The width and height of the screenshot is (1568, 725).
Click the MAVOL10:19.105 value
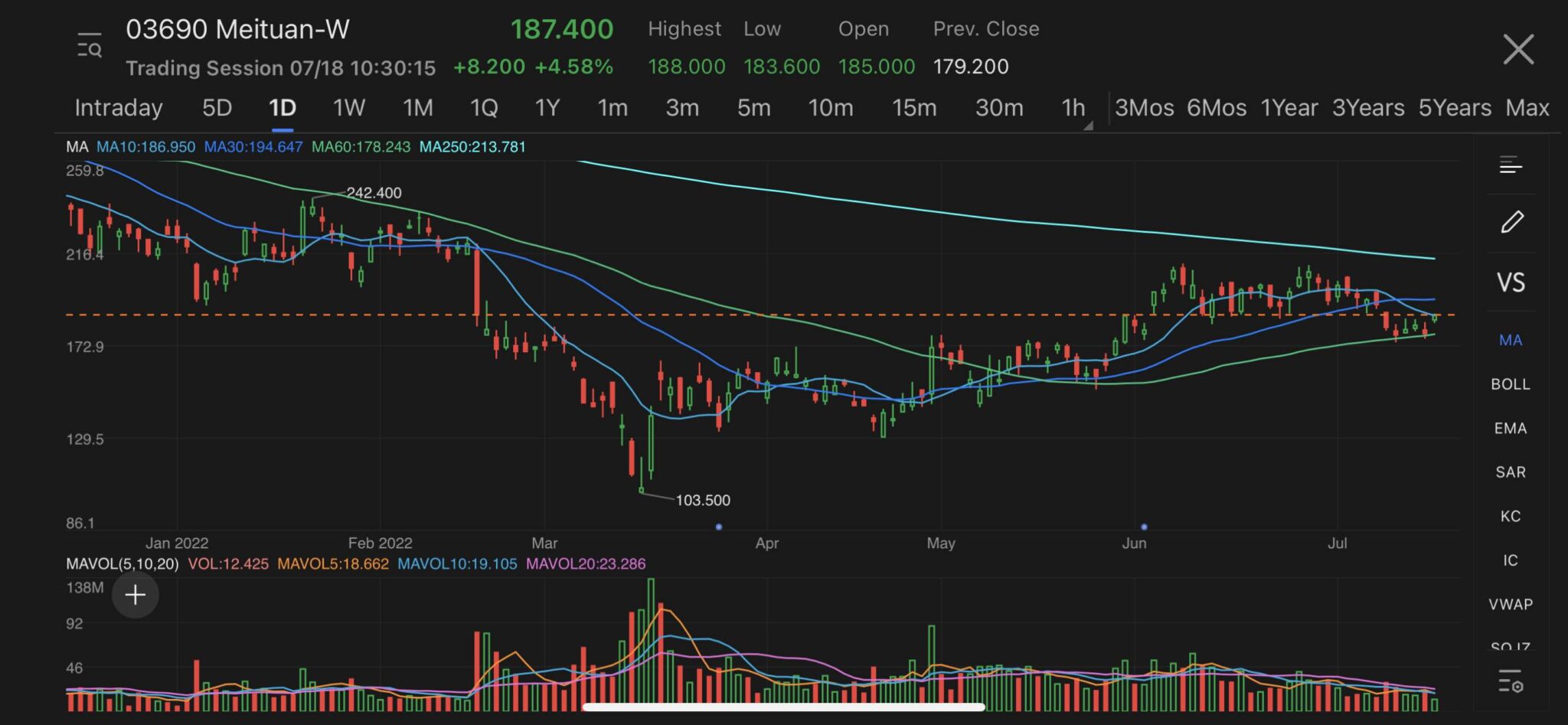pyautogui.click(x=457, y=564)
